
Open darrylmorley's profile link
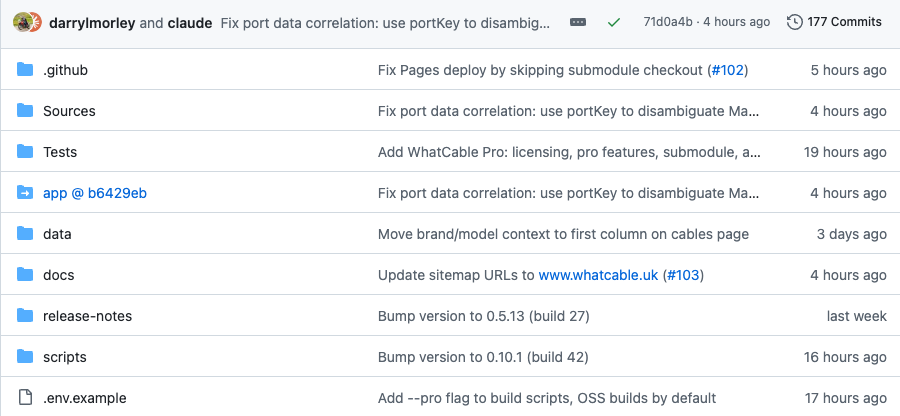point(92,23)
